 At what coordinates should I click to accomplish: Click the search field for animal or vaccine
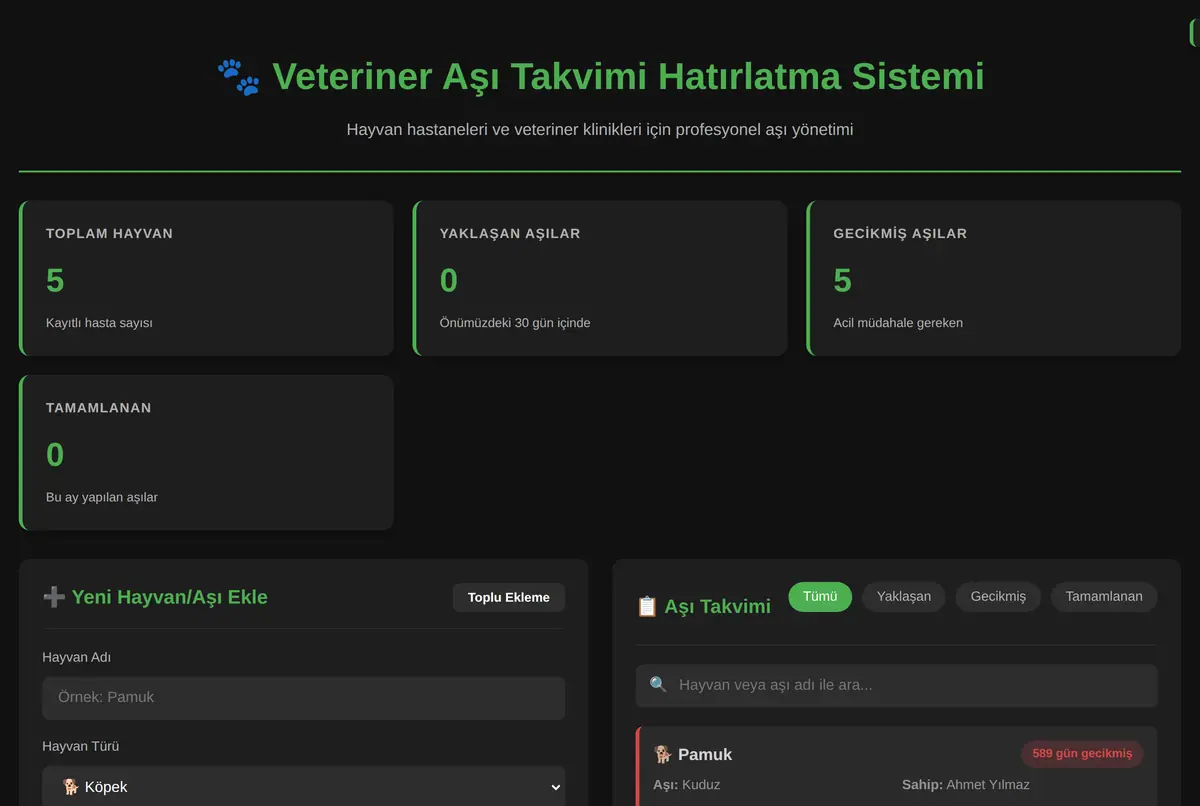pyautogui.click(x=897, y=685)
